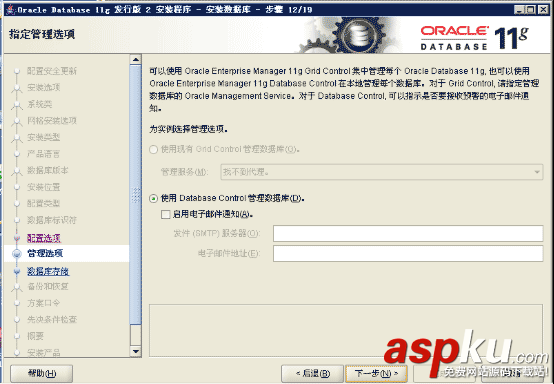Click the 产品语言 step text
554x384 pixels.
(44, 154)
